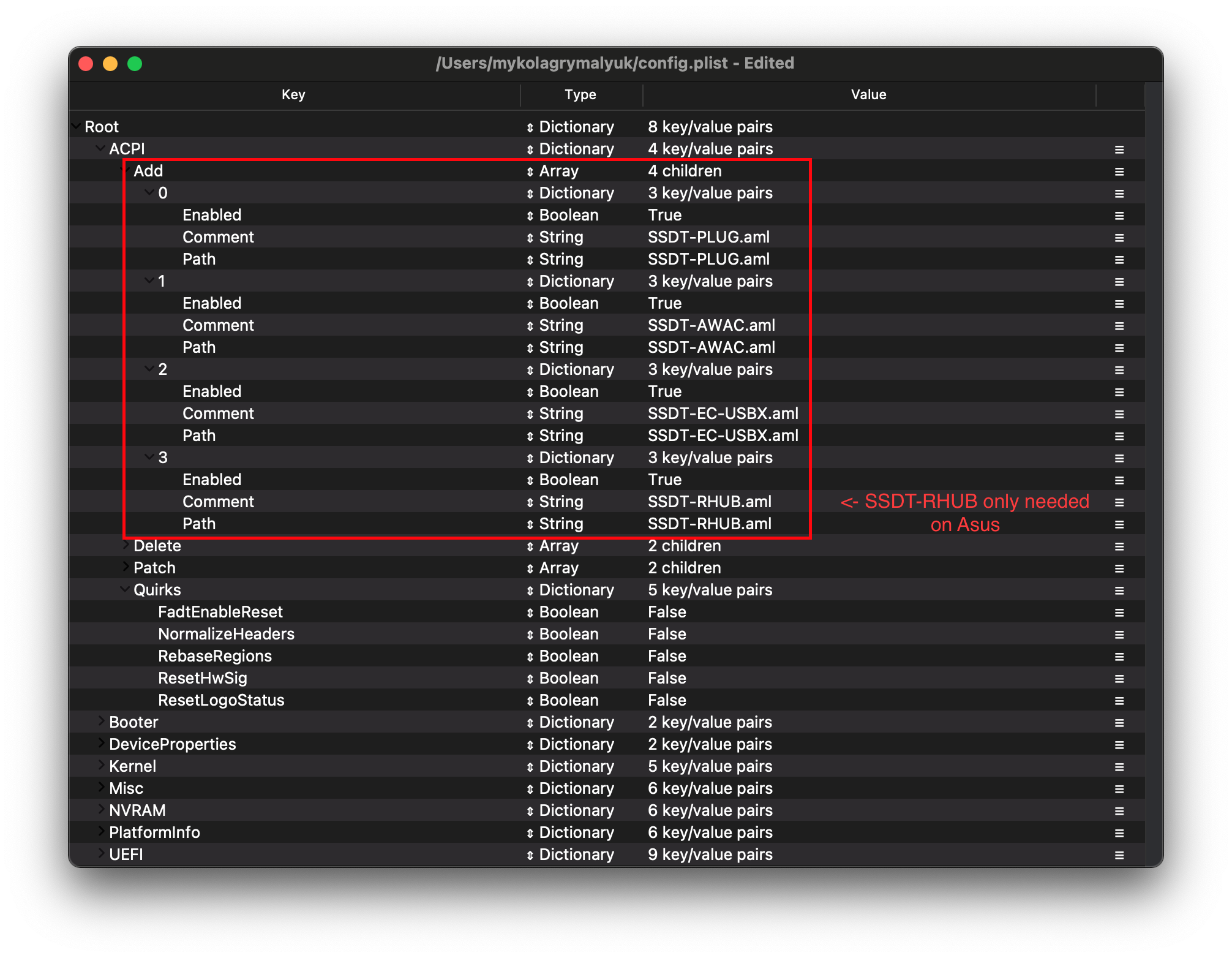Image resolution: width=1232 pixels, height=958 pixels.
Task: Select the SSDT-AWAC.aml Path value
Action: point(711,347)
